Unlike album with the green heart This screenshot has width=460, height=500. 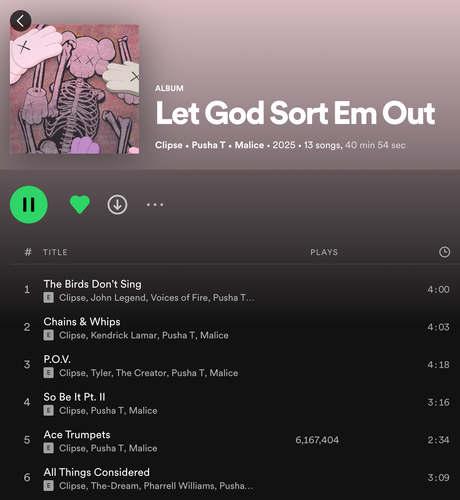point(80,204)
